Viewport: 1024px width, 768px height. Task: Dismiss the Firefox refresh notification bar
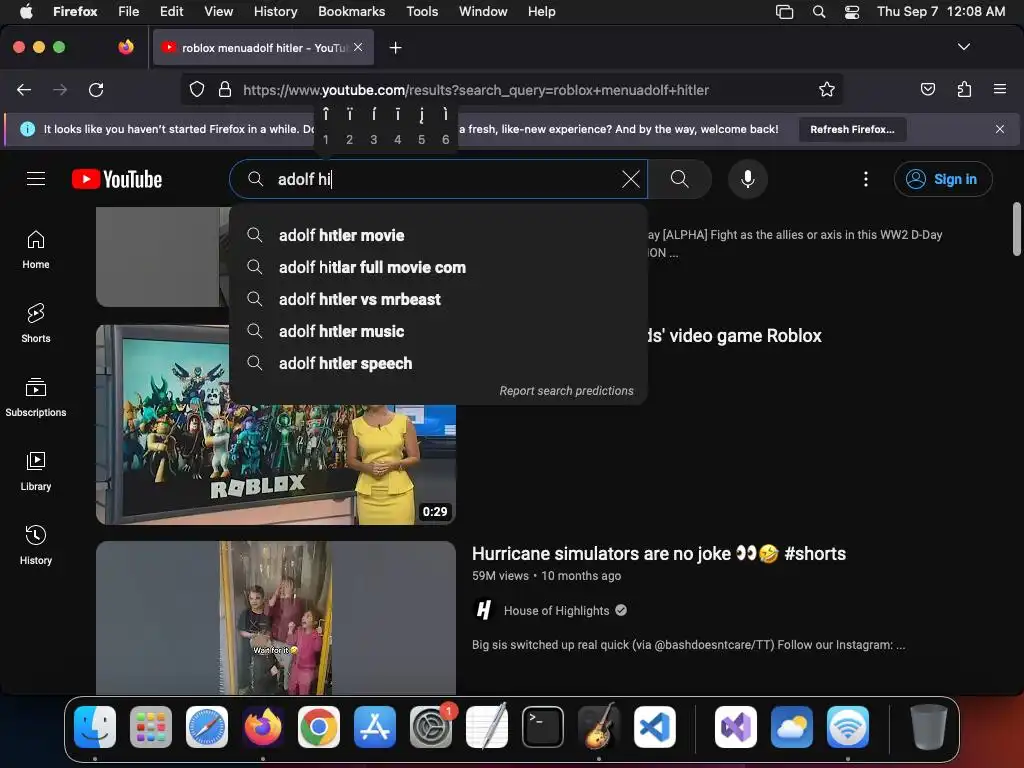click(x=1000, y=129)
